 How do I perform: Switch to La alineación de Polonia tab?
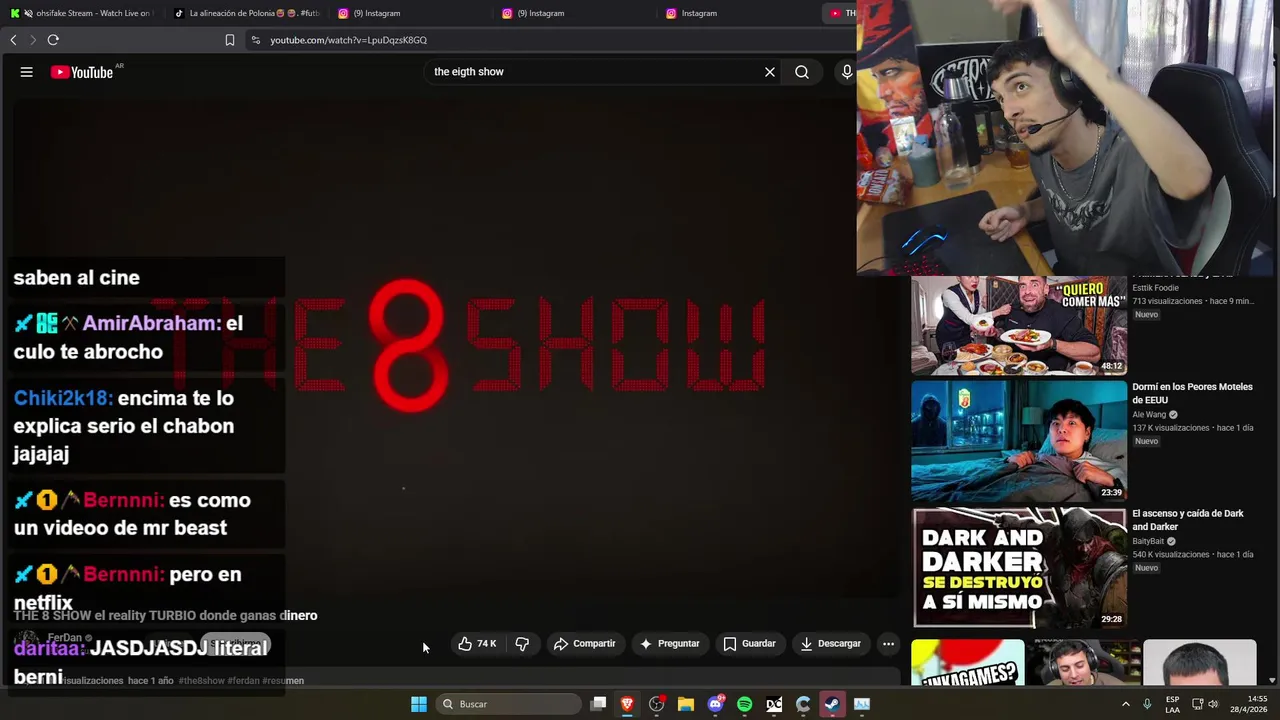click(246, 13)
